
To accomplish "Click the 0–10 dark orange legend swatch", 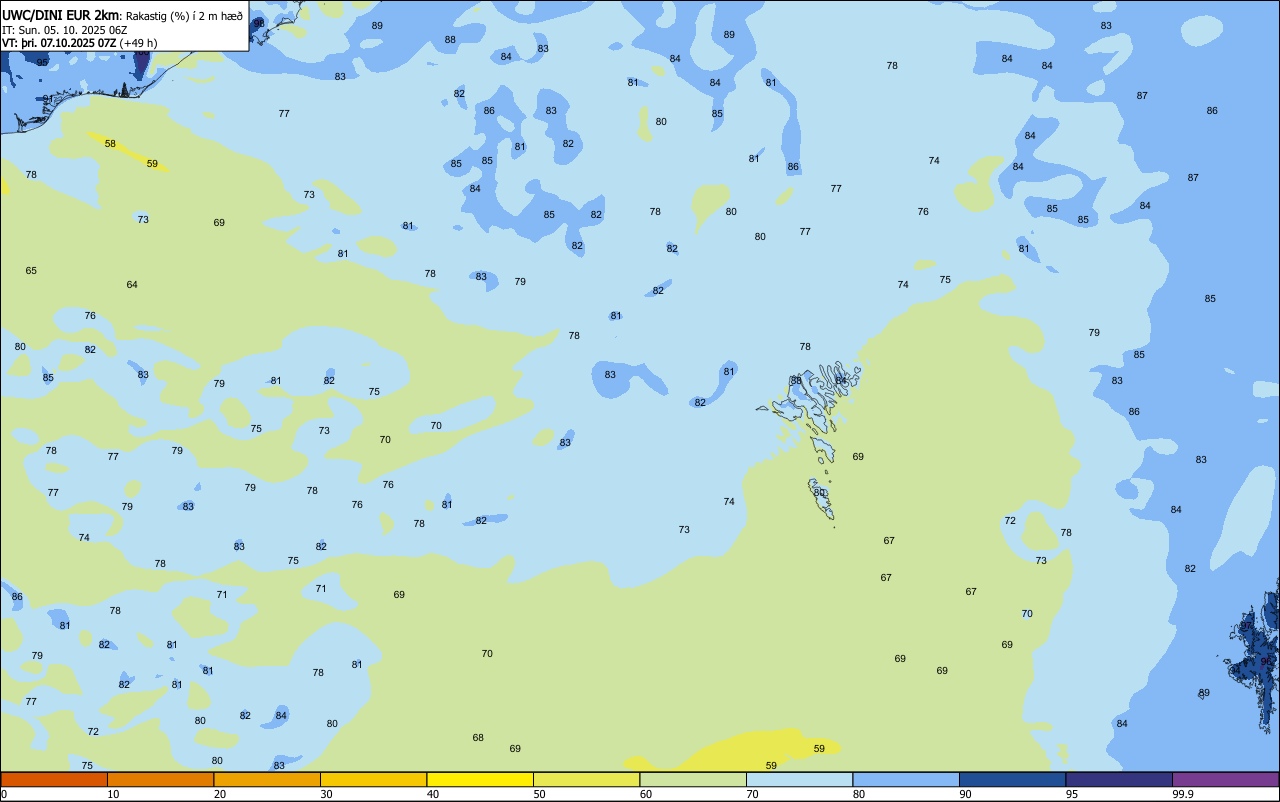I will (x=54, y=779).
